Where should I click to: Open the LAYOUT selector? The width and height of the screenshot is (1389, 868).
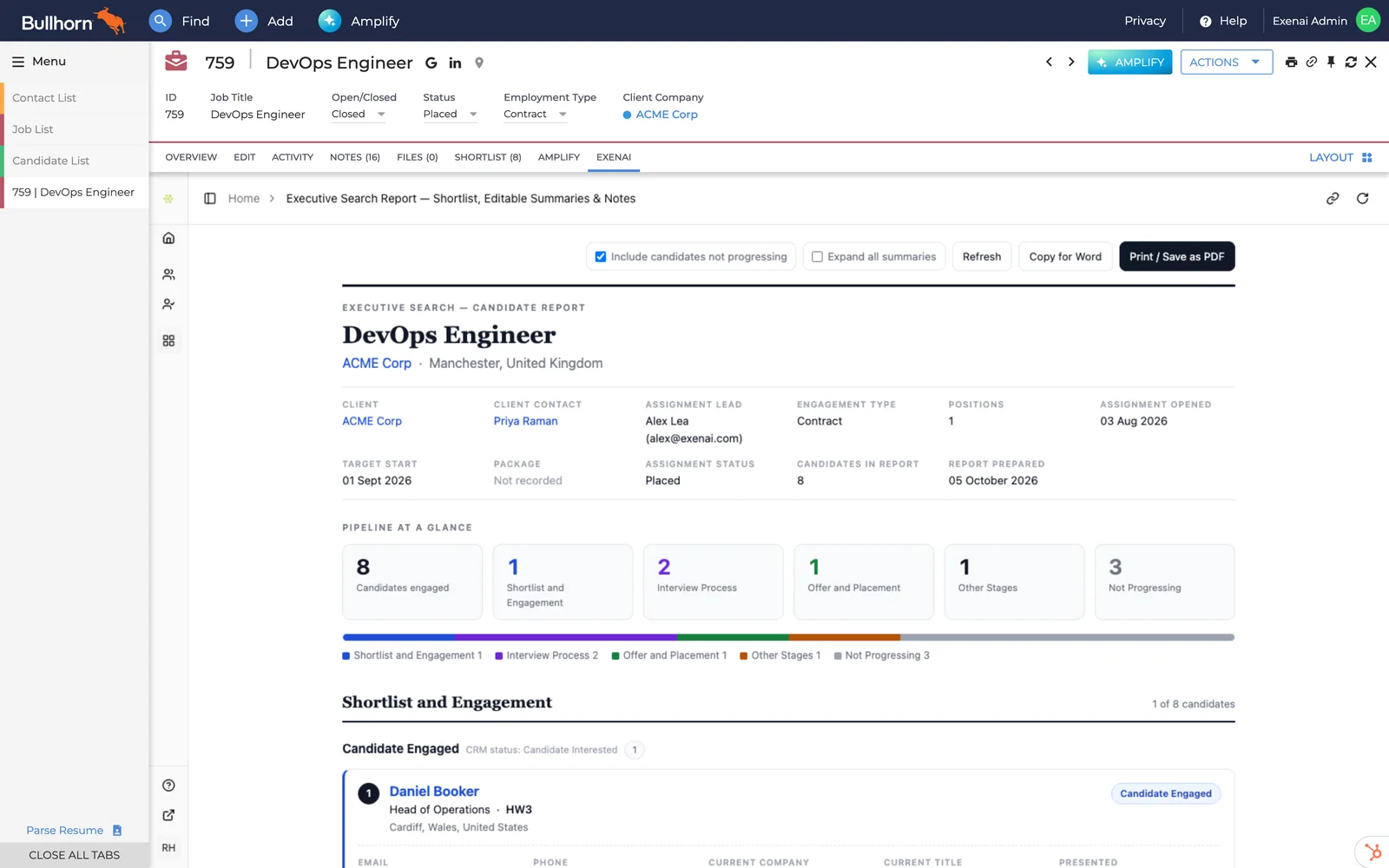[1340, 157]
